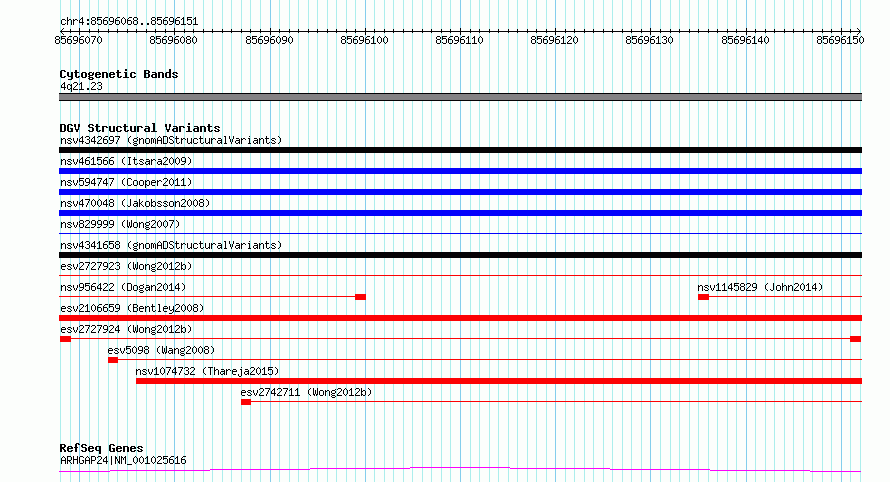890x482 pixels.
Task: Click ruler position 85696100
Action: pos(364,40)
